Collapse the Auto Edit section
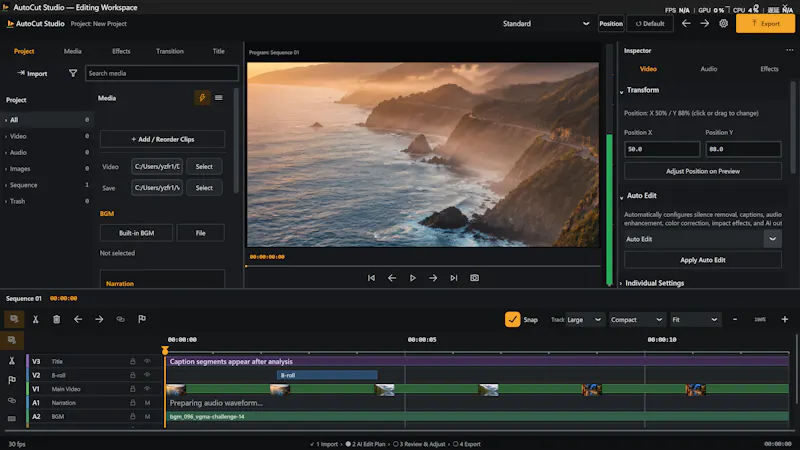Viewport: 800px width, 450px height. click(x=621, y=197)
